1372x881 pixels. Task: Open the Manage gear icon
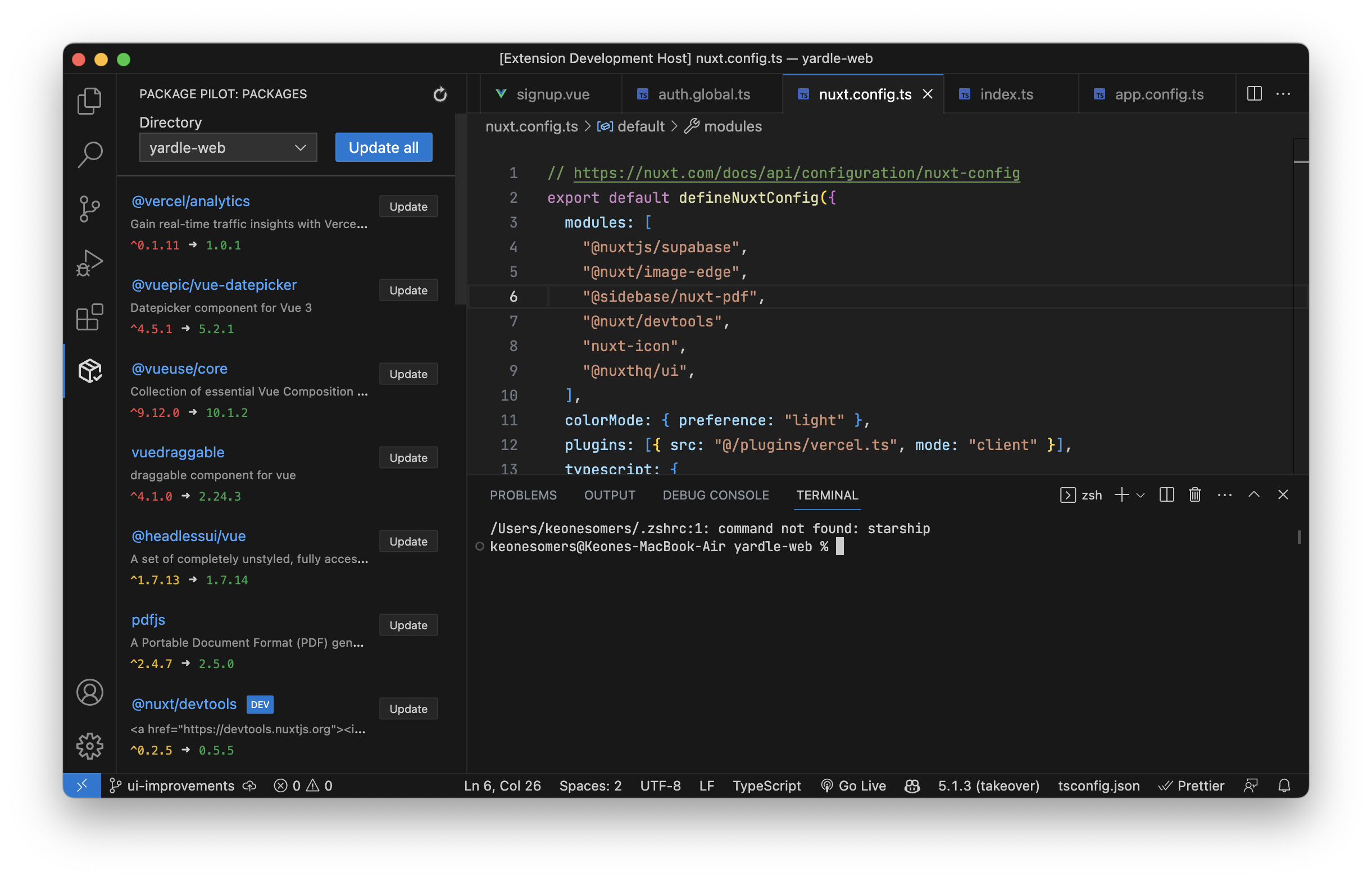click(x=90, y=746)
